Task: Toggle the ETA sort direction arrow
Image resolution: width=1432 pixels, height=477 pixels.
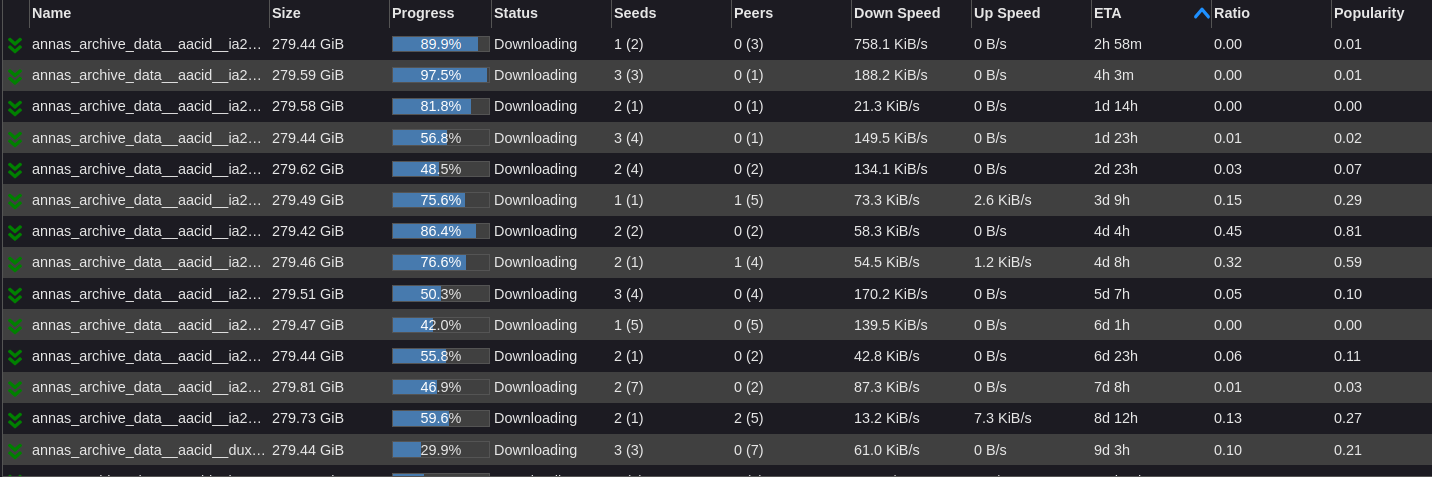Action: (1201, 13)
